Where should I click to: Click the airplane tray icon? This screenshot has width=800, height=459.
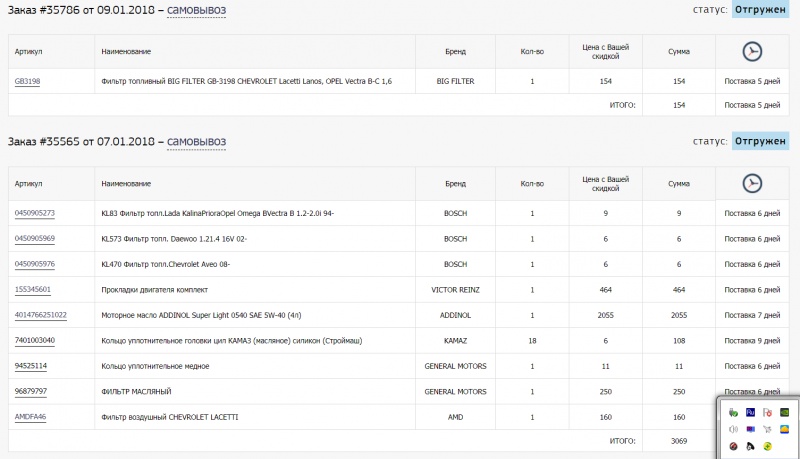767,428
